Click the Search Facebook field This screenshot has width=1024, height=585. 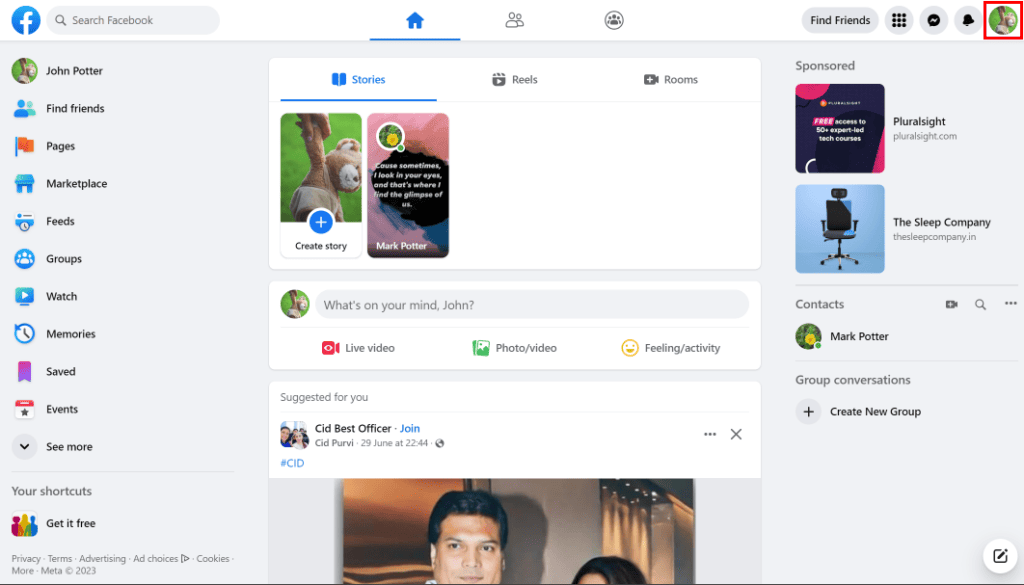tap(133, 20)
